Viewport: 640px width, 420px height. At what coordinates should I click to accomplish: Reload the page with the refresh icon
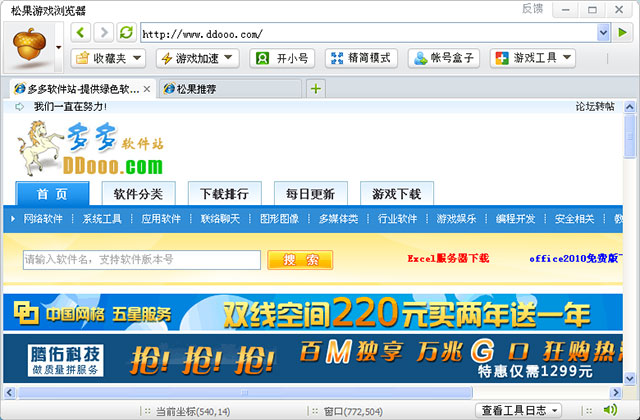pyautogui.click(x=127, y=33)
